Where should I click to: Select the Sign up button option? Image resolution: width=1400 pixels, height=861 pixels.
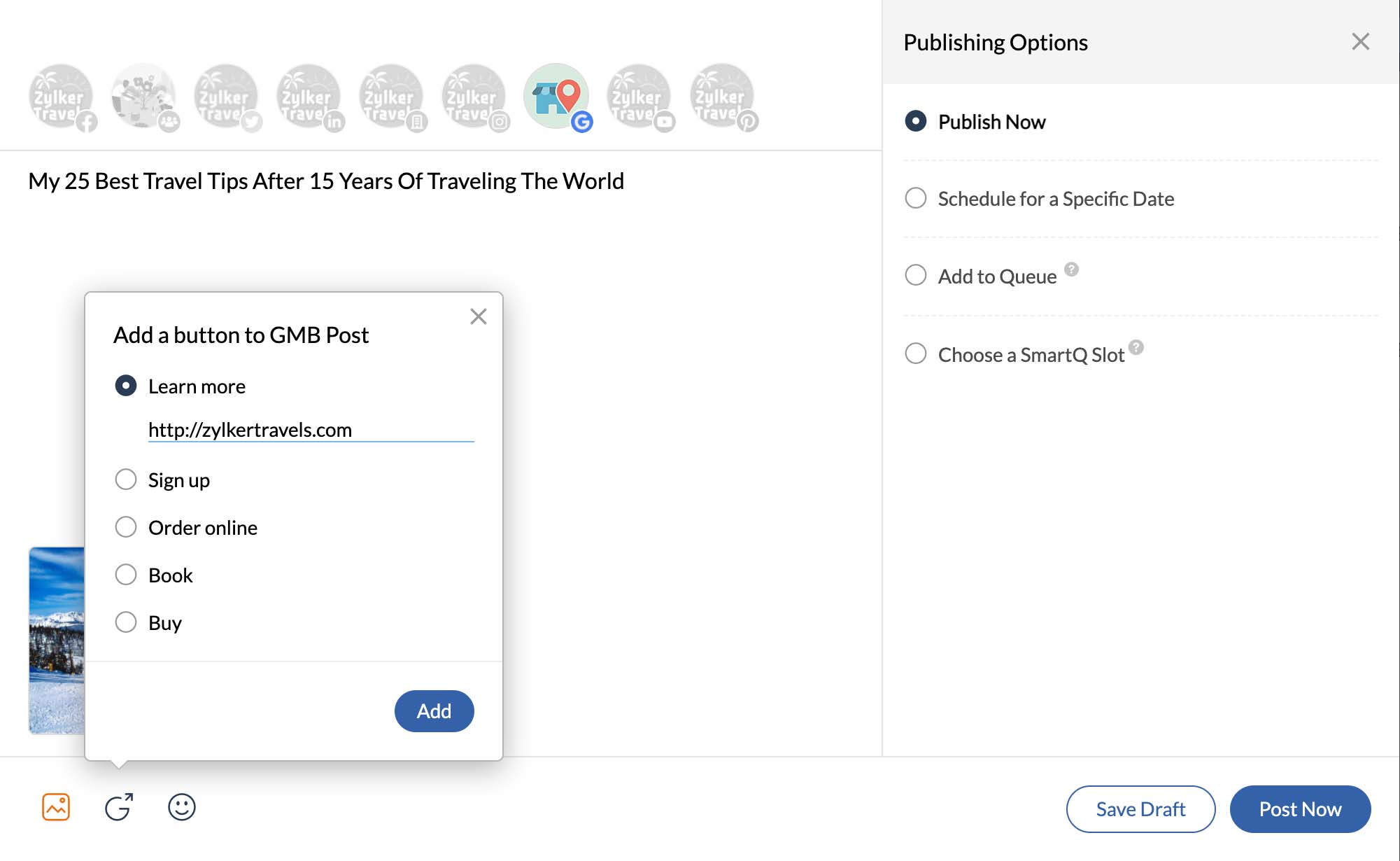coord(126,479)
